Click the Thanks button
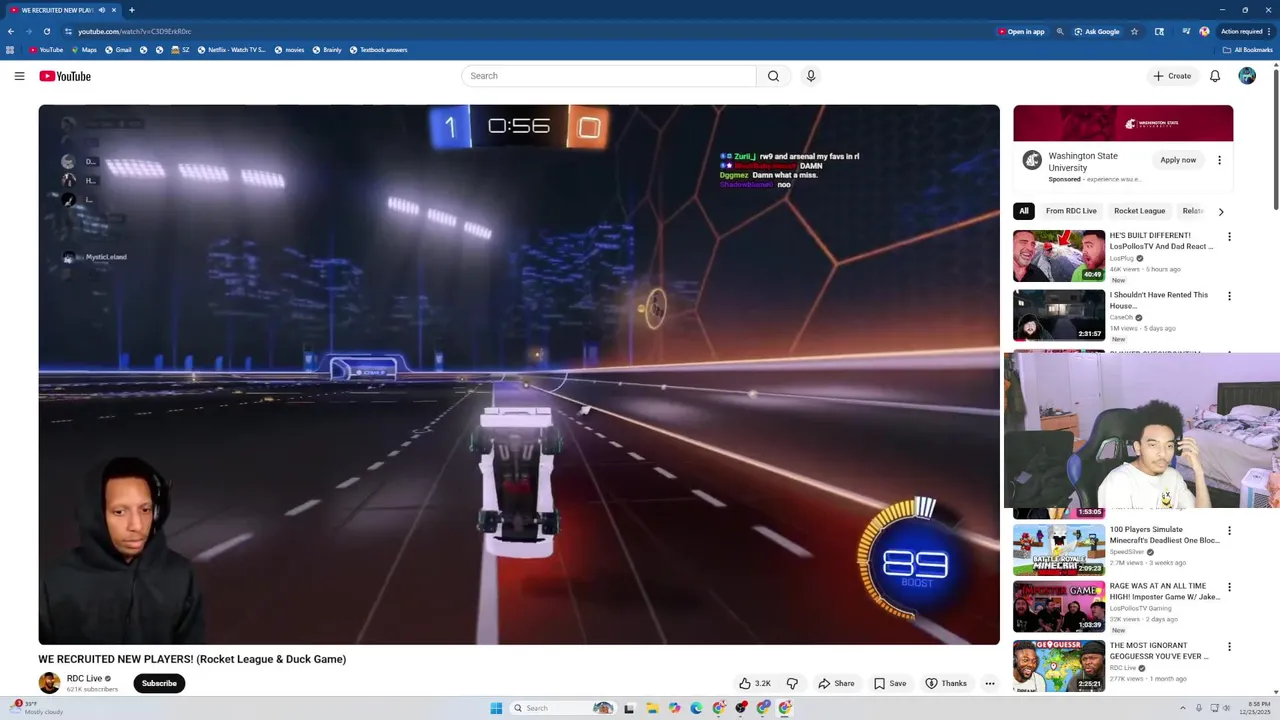1280x720 pixels. click(946, 683)
